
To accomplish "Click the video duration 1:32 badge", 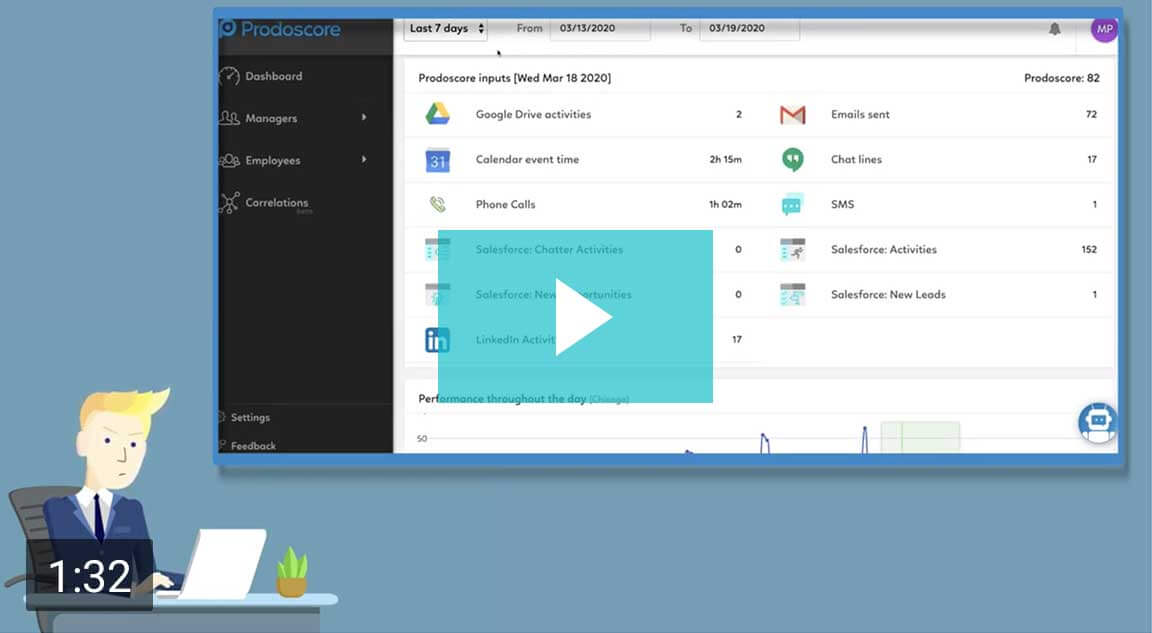I will 90,576.
